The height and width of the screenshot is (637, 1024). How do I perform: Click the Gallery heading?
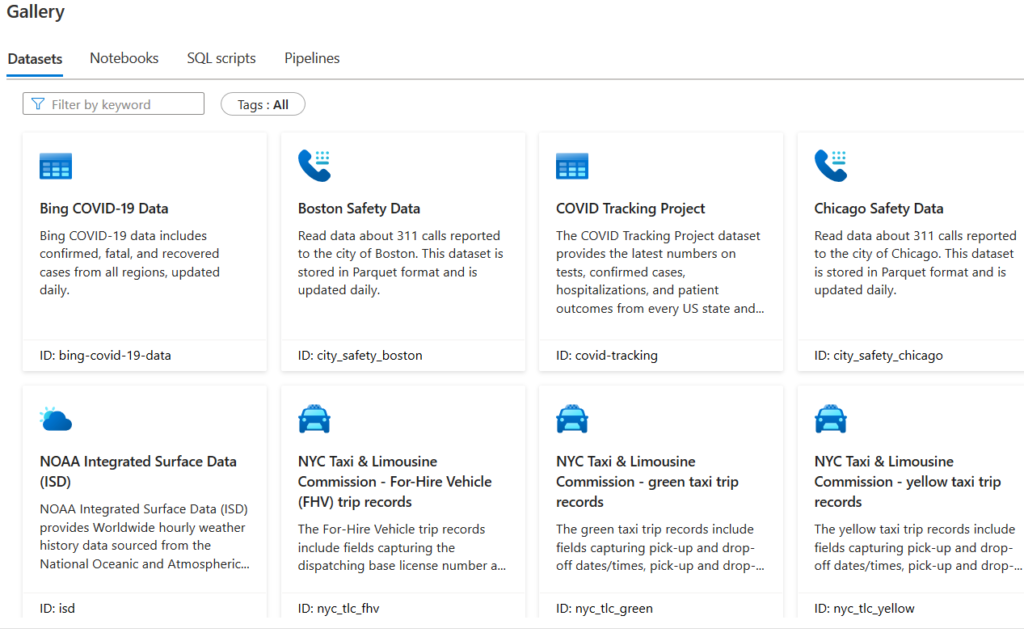(x=35, y=12)
